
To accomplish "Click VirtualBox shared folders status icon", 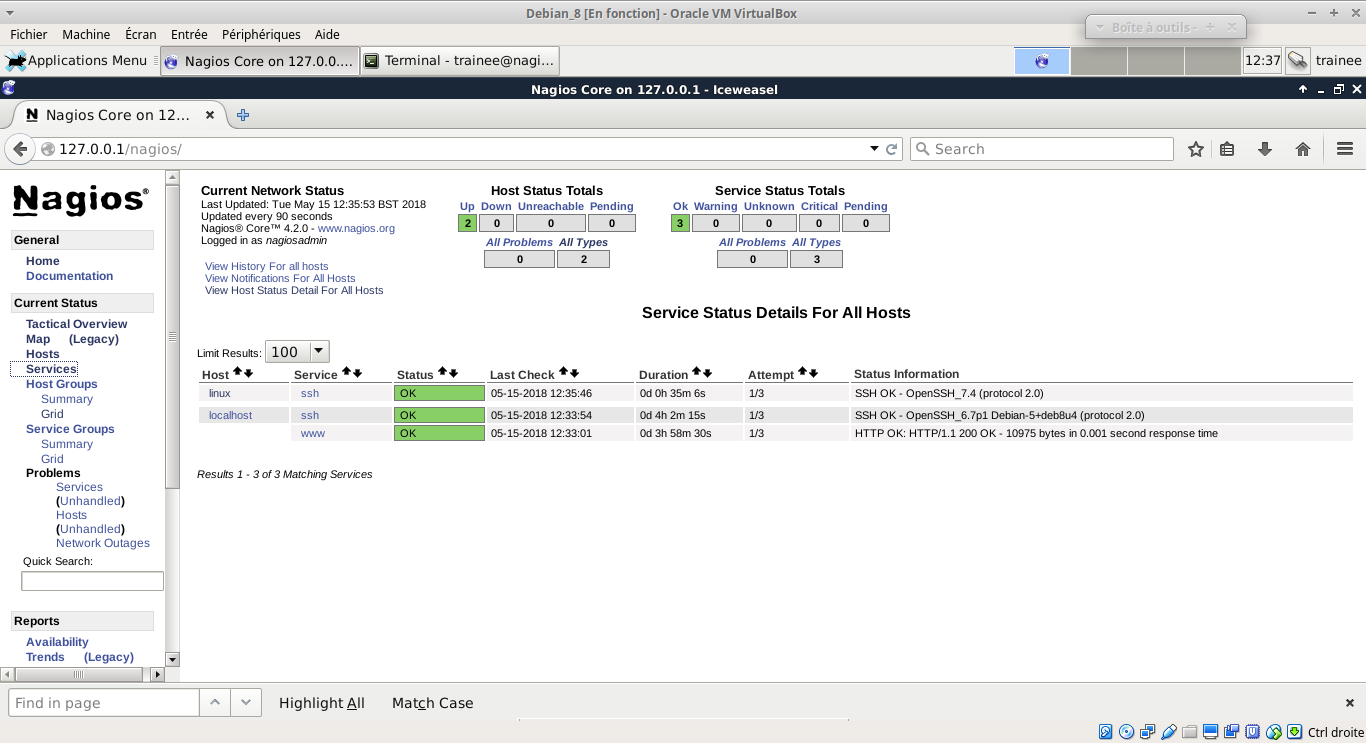I will point(1189,732).
